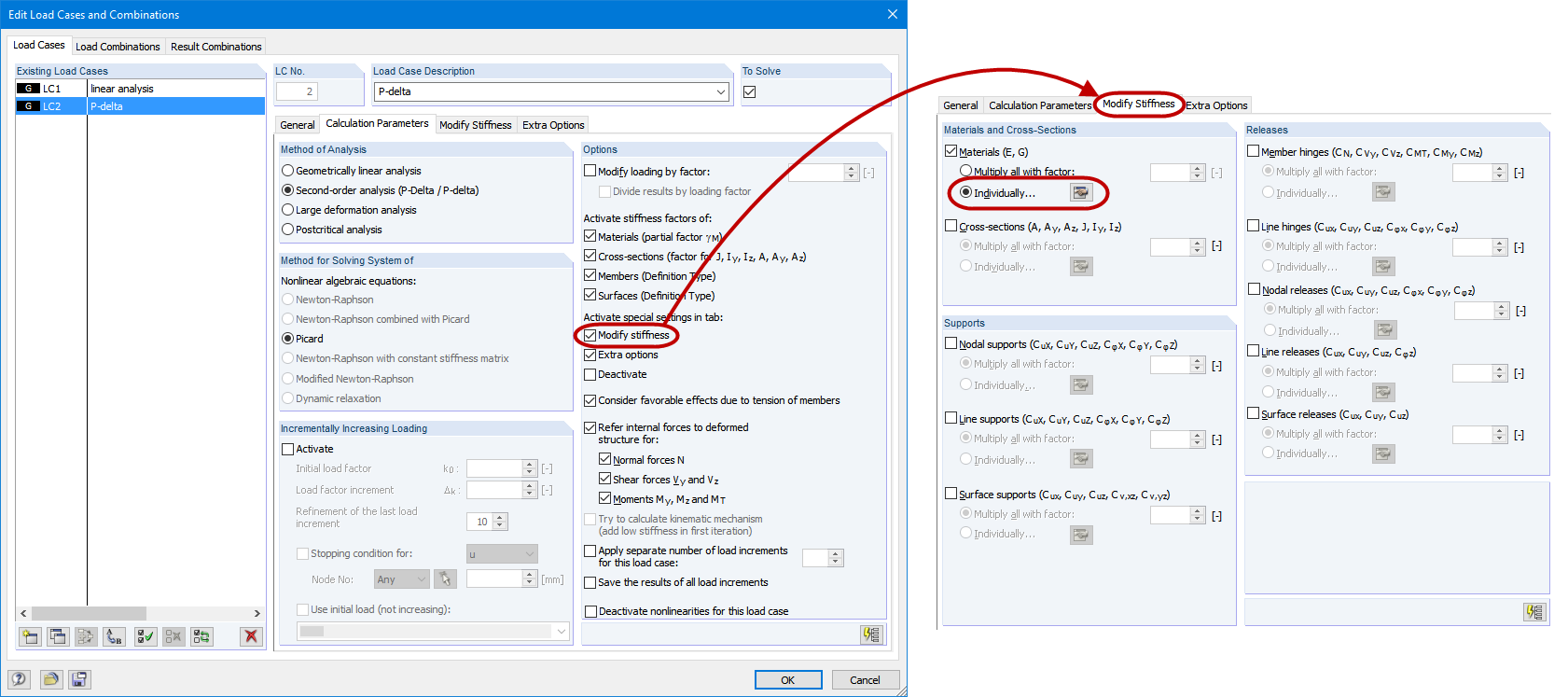Click default-settings icon below Options panel

point(871,634)
